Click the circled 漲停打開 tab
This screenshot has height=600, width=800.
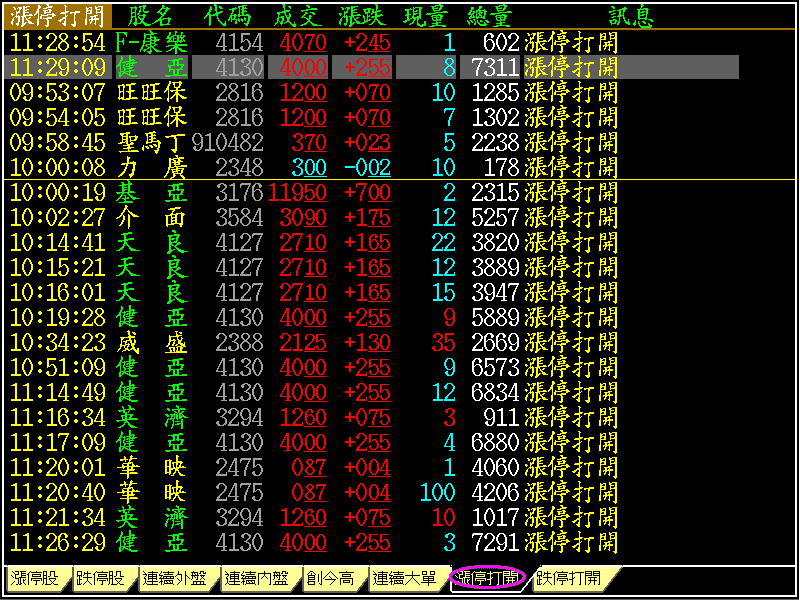pyautogui.click(x=489, y=578)
